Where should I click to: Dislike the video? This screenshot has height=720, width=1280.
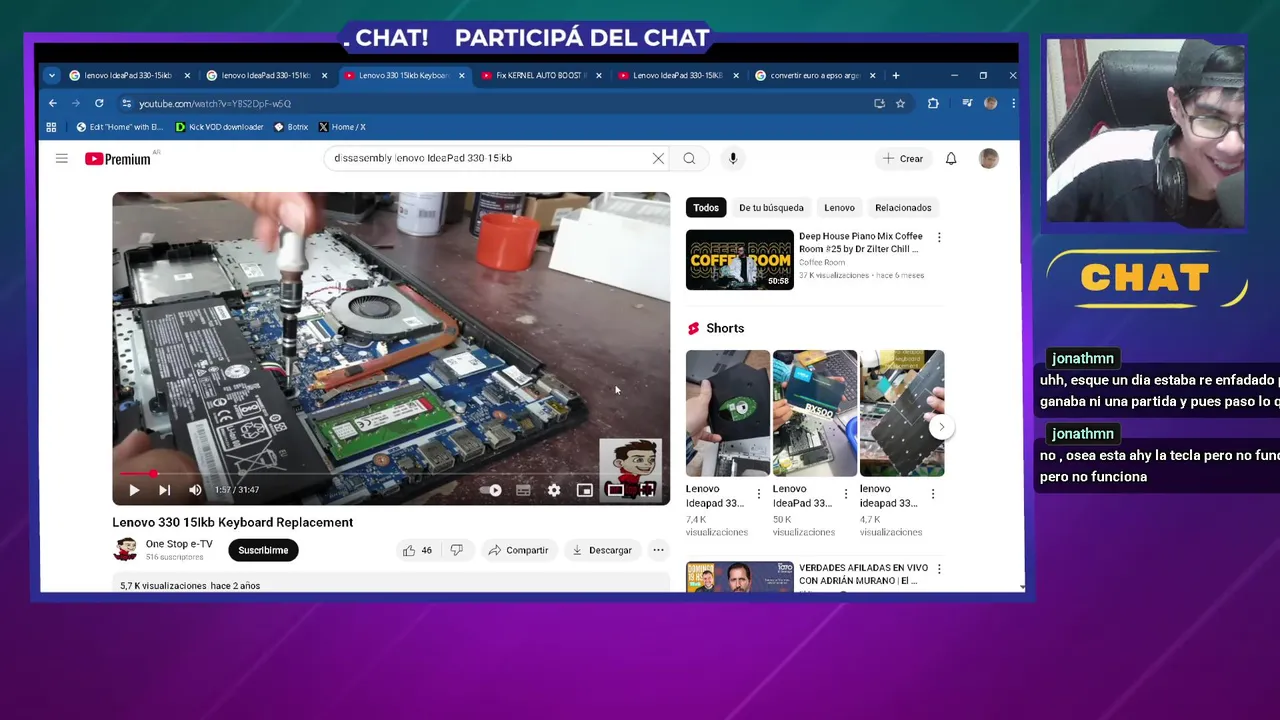point(456,550)
